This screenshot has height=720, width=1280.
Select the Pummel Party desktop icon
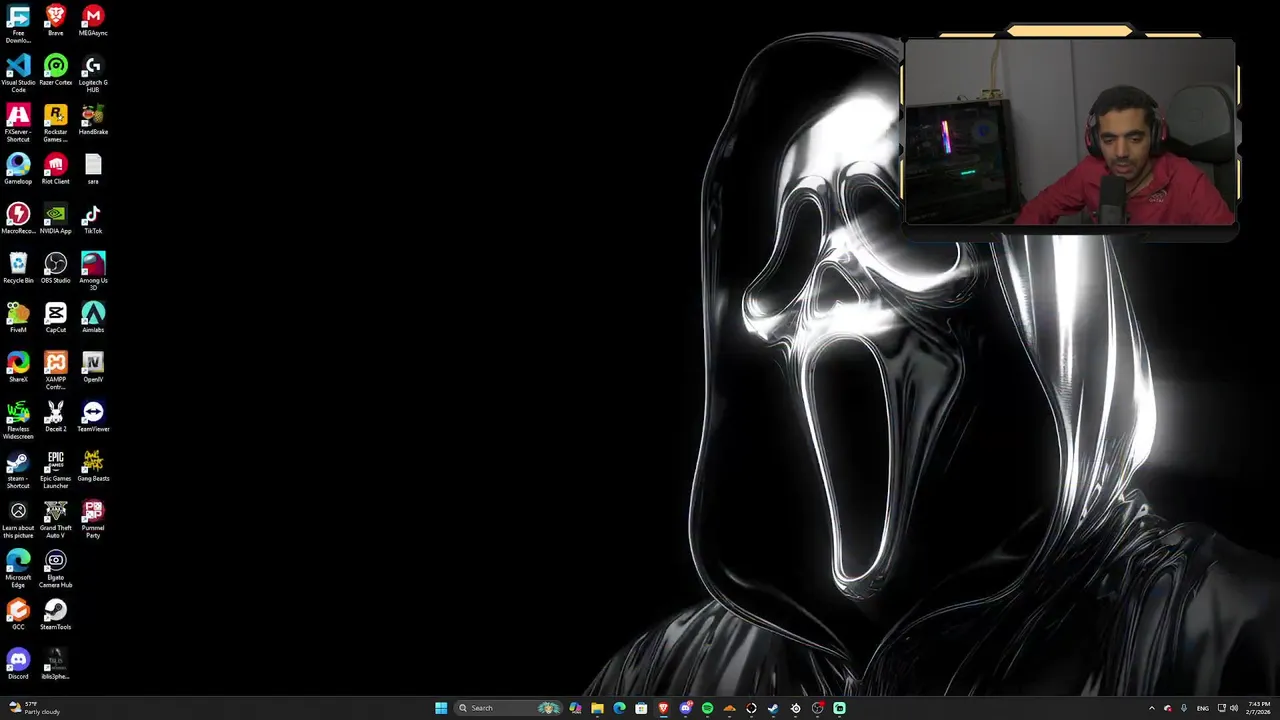(x=93, y=520)
